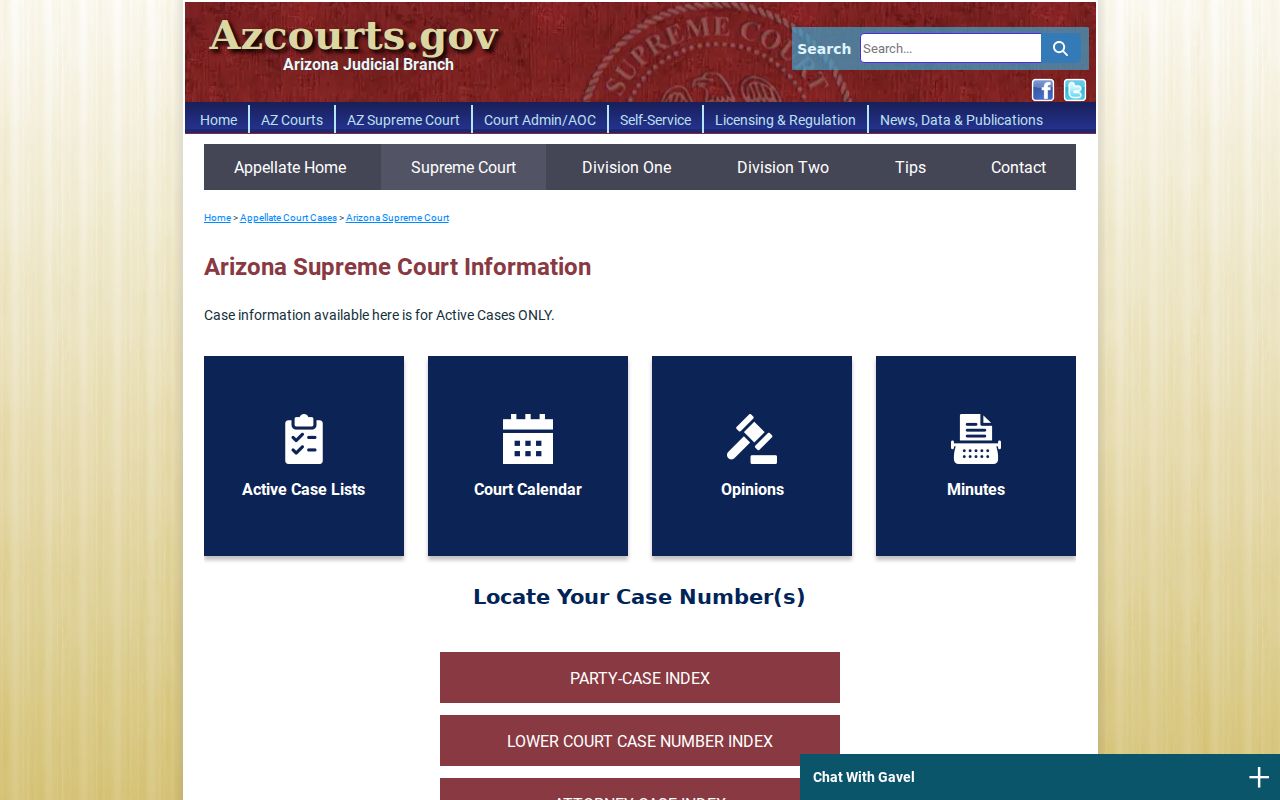Click the Minutes tile label
This screenshot has height=800, width=1280.
976,489
